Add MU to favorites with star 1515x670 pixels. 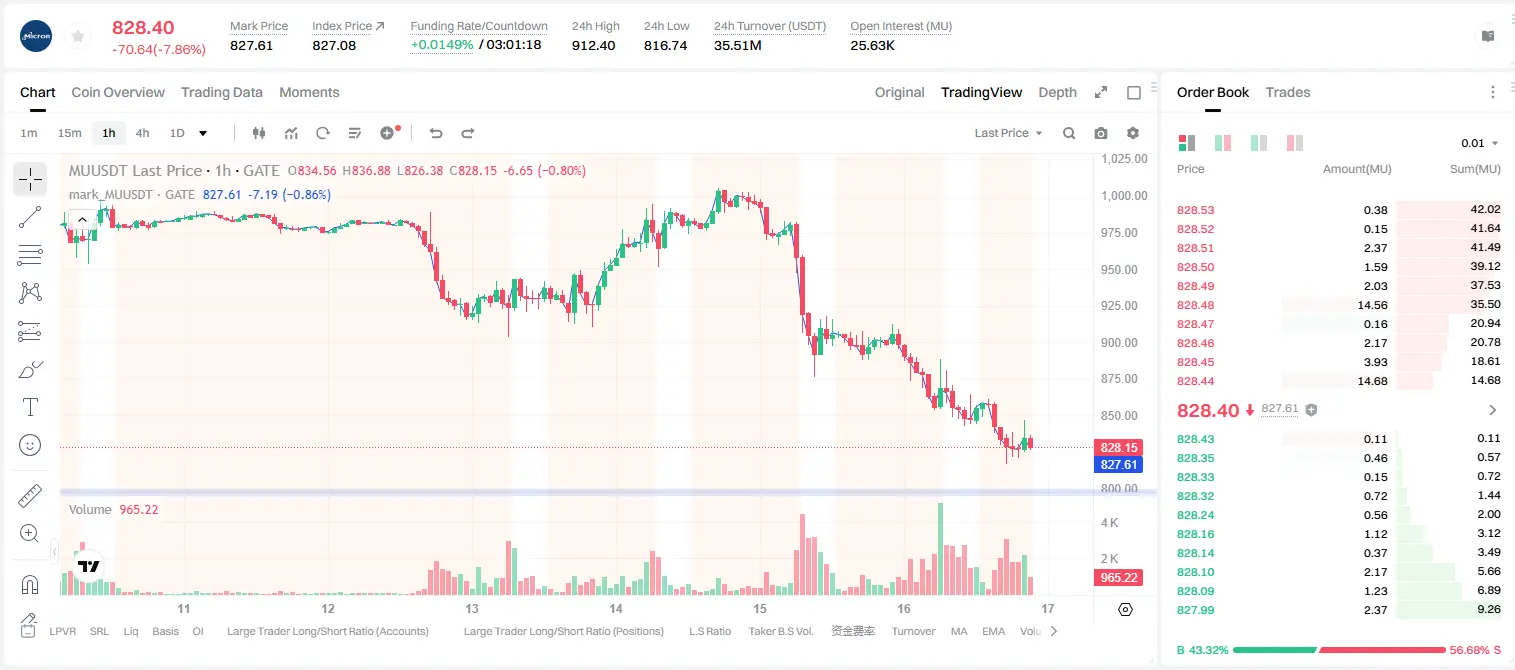click(77, 37)
